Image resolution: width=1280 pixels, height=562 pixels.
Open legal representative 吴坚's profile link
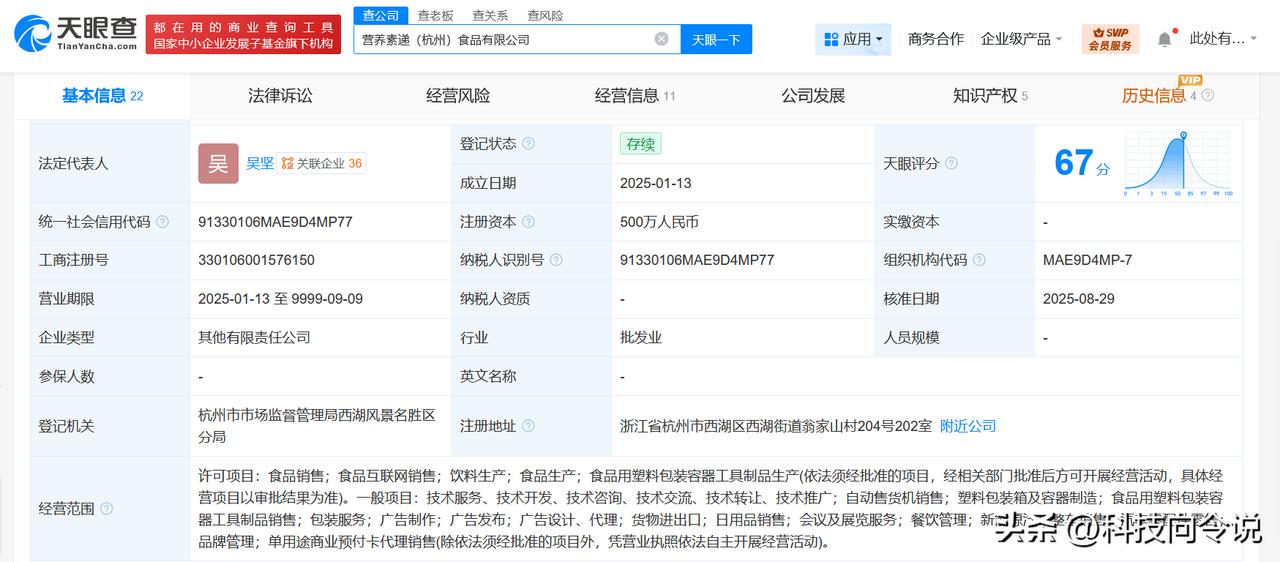(x=260, y=163)
